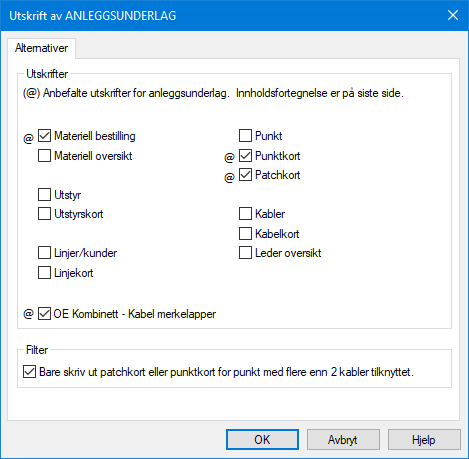Enable the Materiell oversikt checkbox

44,155
